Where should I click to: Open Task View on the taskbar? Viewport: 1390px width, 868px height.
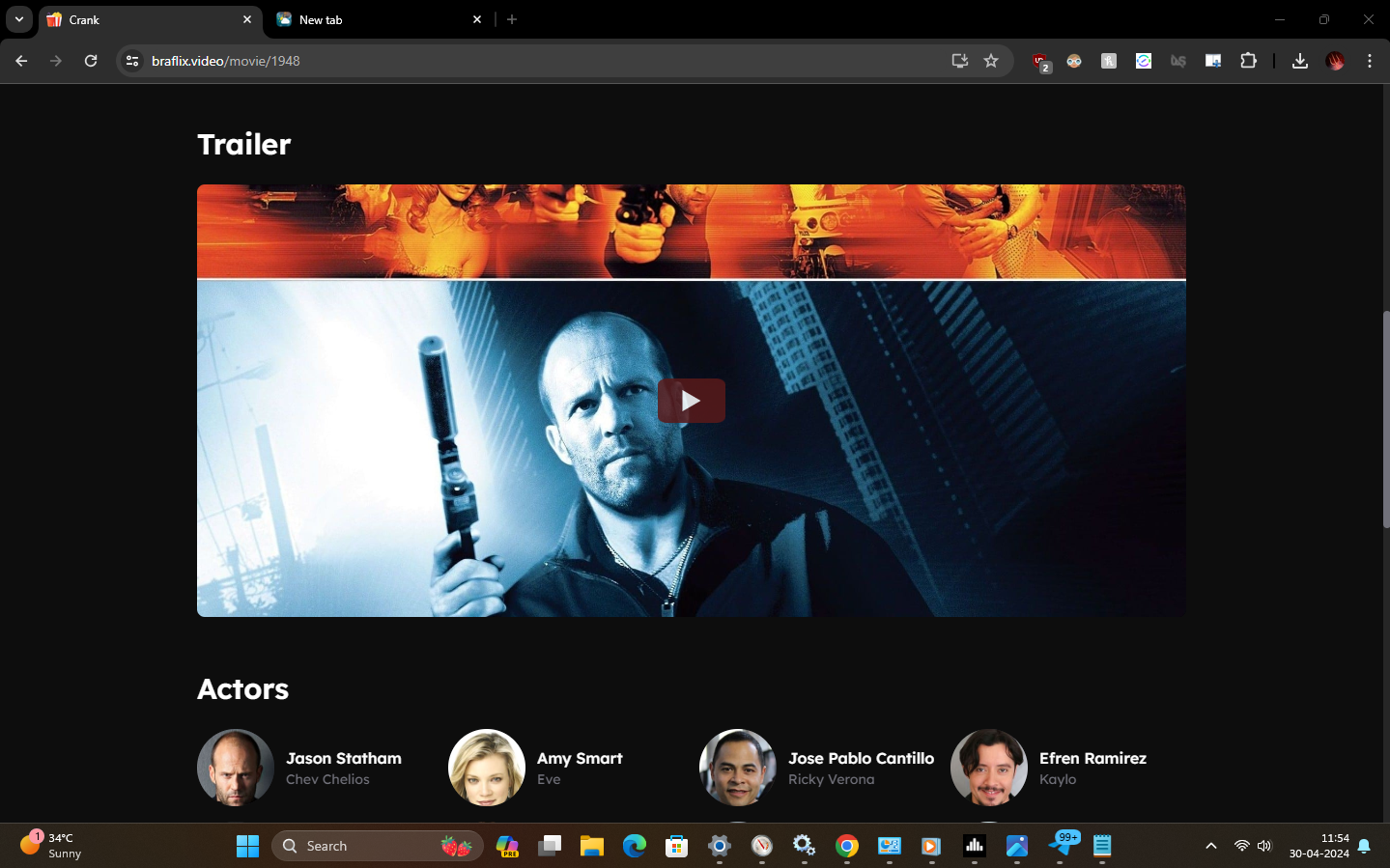click(x=550, y=846)
